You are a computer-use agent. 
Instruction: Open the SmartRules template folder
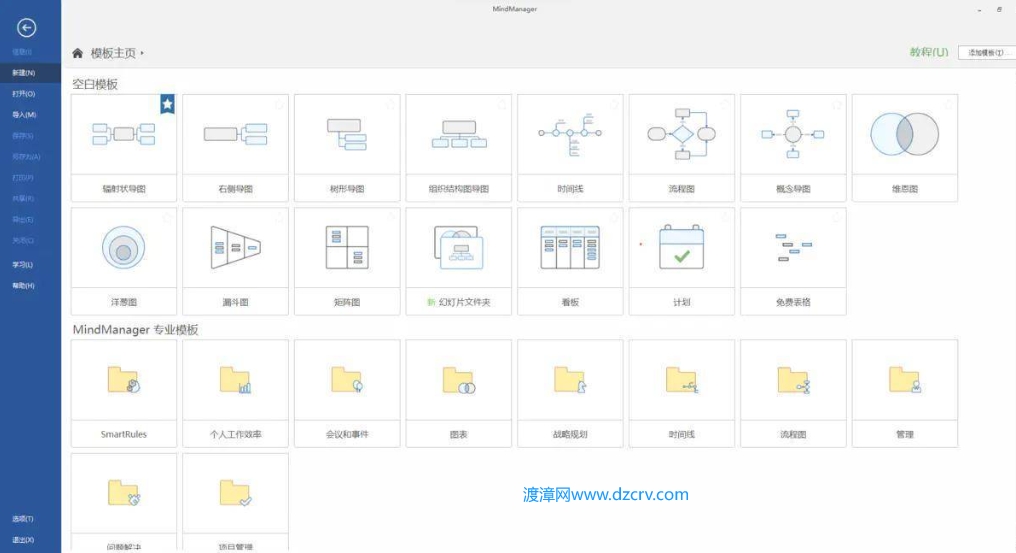124,394
